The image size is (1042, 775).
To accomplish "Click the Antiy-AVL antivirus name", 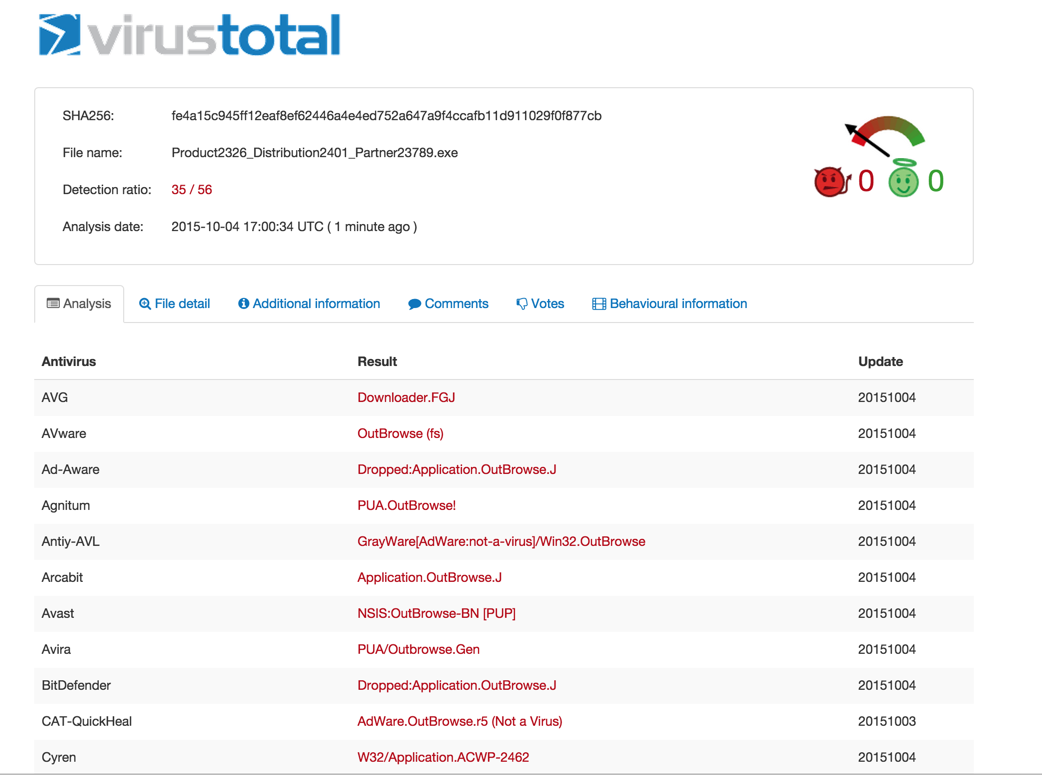I will click(x=70, y=541).
